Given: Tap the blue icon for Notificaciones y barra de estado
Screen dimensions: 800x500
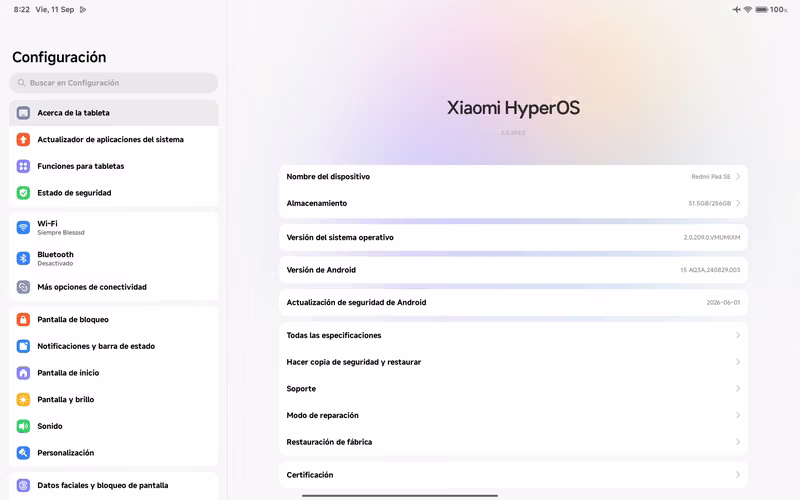Looking at the screenshot, I should click(23, 346).
